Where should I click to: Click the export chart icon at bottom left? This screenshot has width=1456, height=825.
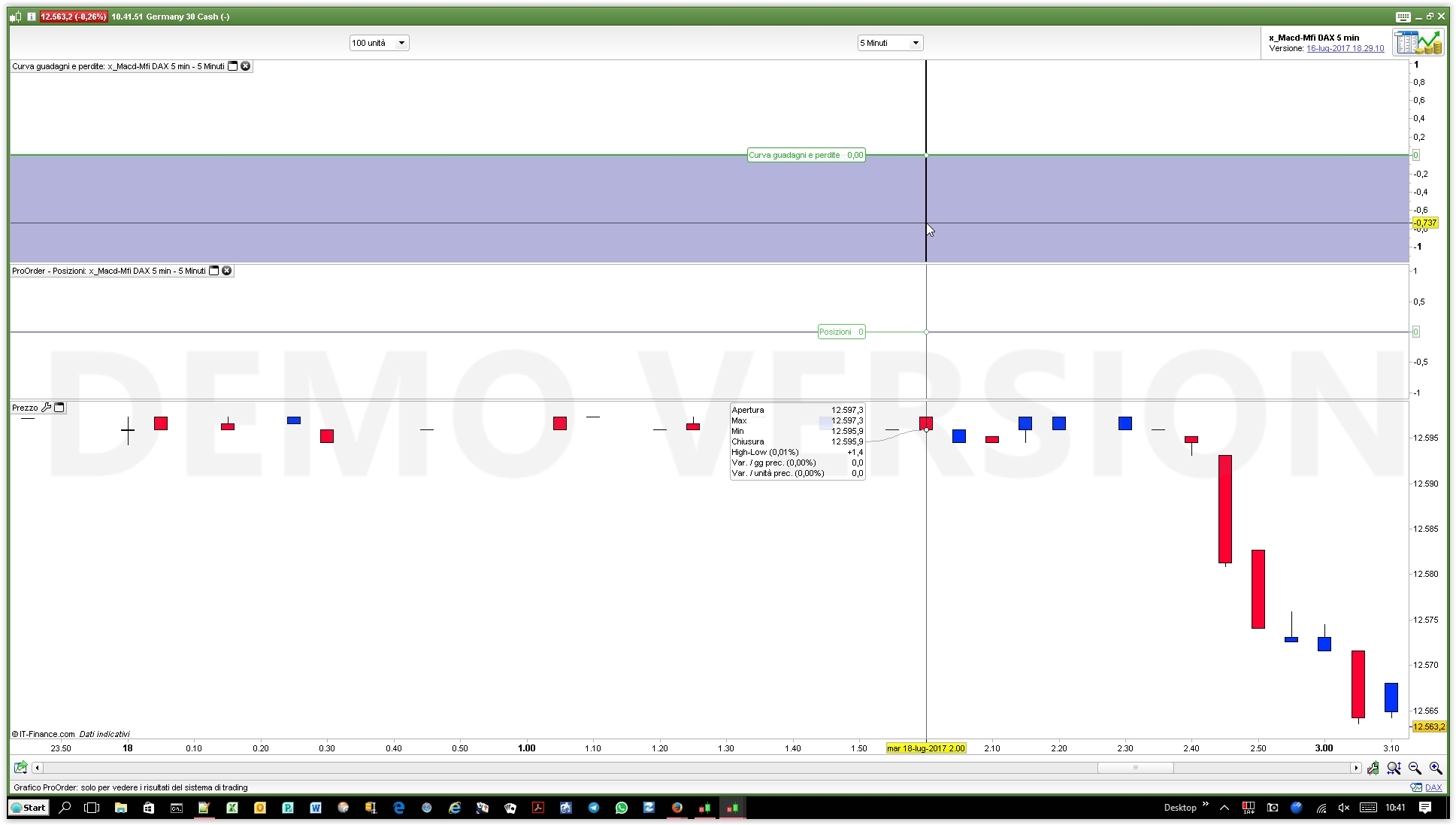[x=20, y=768]
